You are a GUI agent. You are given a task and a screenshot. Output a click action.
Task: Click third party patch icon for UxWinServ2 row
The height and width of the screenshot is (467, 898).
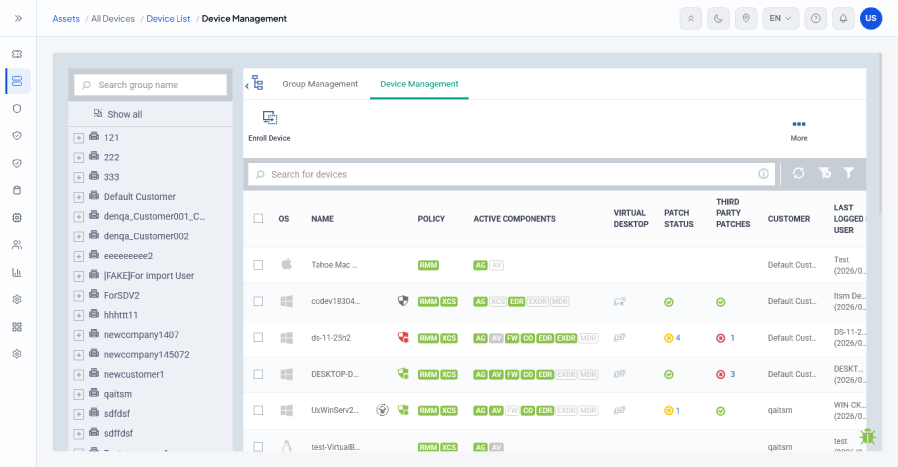point(720,411)
